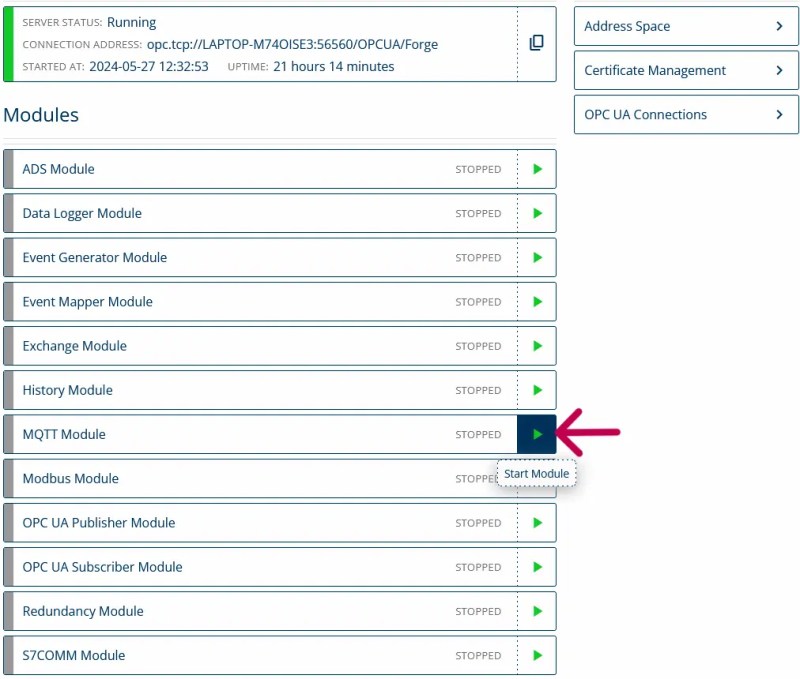
Task: Open the Address Space page
Action: pos(686,26)
